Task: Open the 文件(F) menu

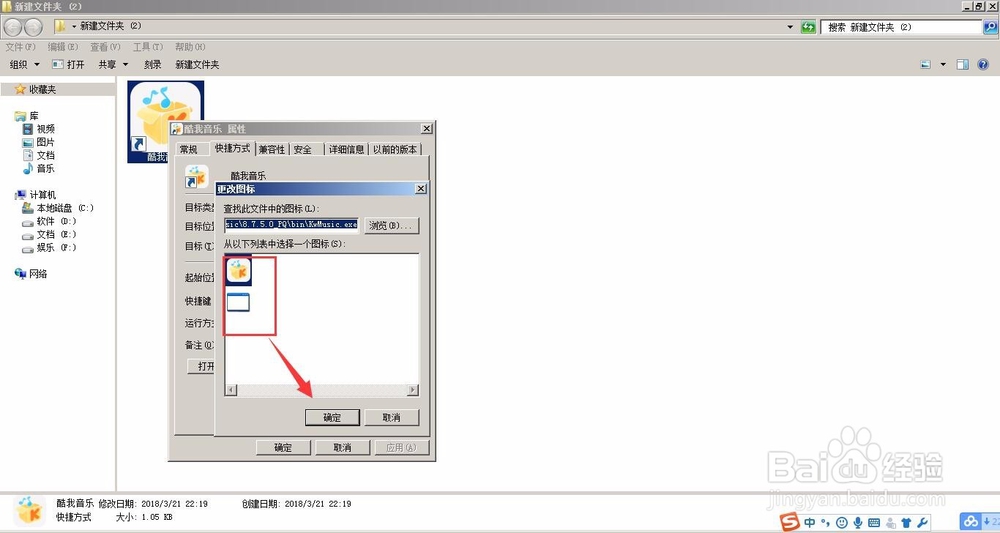Action: (20, 47)
